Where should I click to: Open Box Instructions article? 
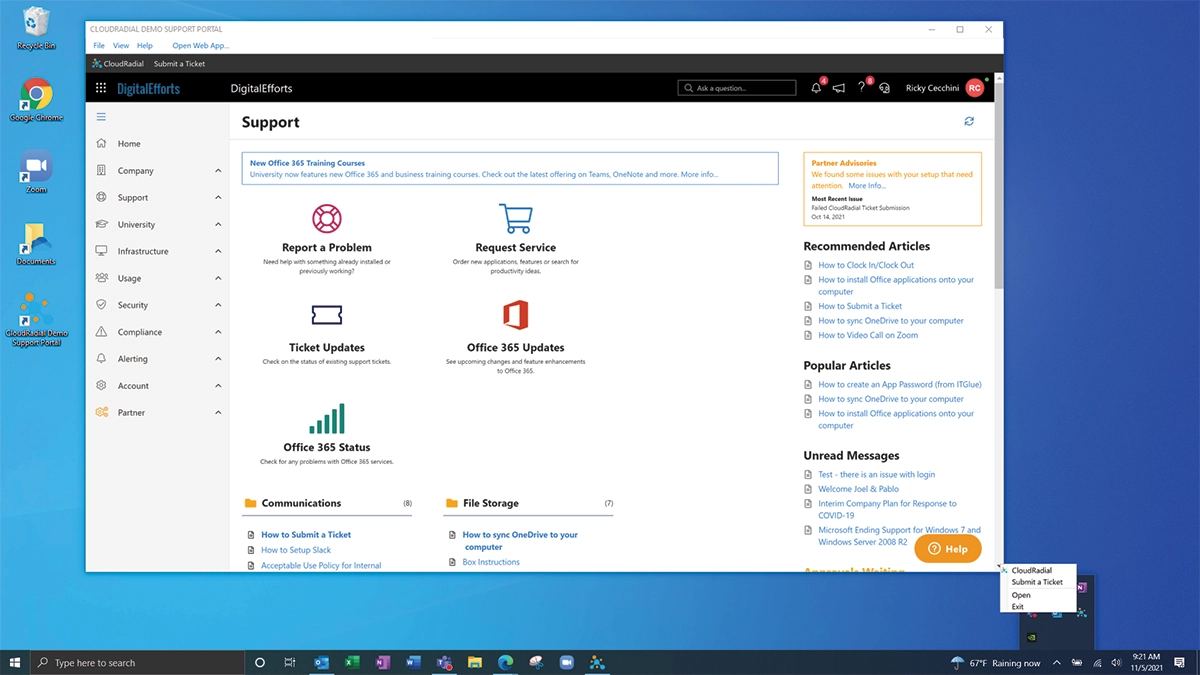click(491, 562)
